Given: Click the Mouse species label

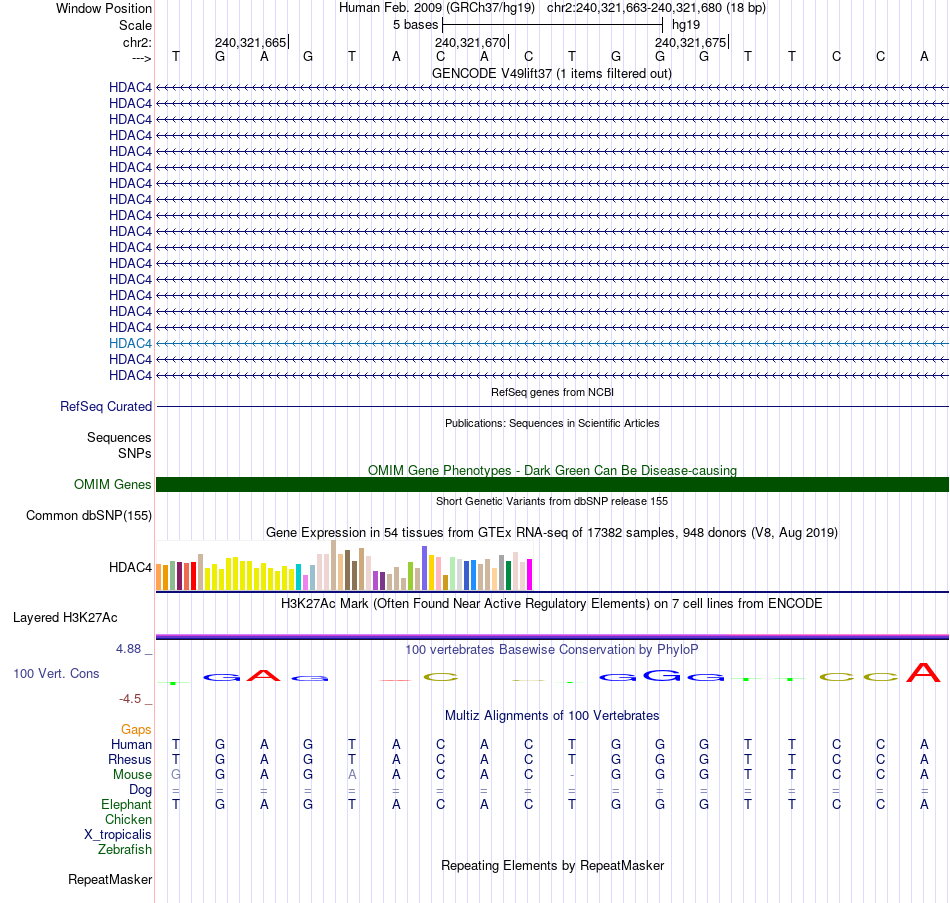Looking at the screenshot, I should pos(133,775).
